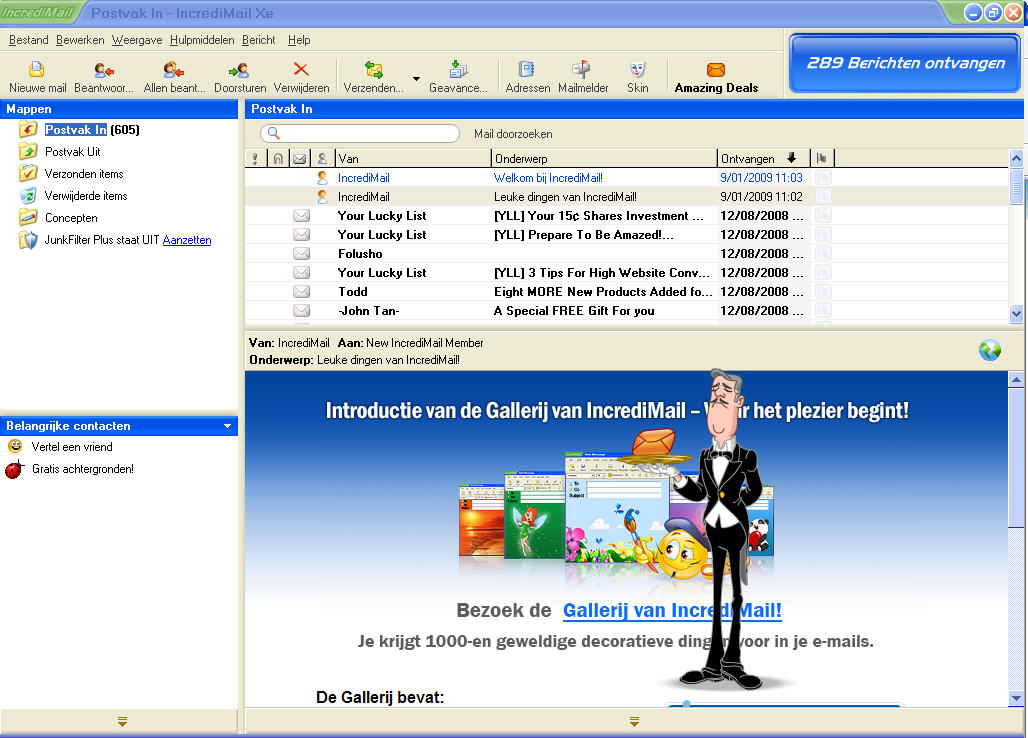Select the Postvak Uit folder icon
Image resolution: width=1028 pixels, height=738 pixels.
pyautogui.click(x=28, y=151)
